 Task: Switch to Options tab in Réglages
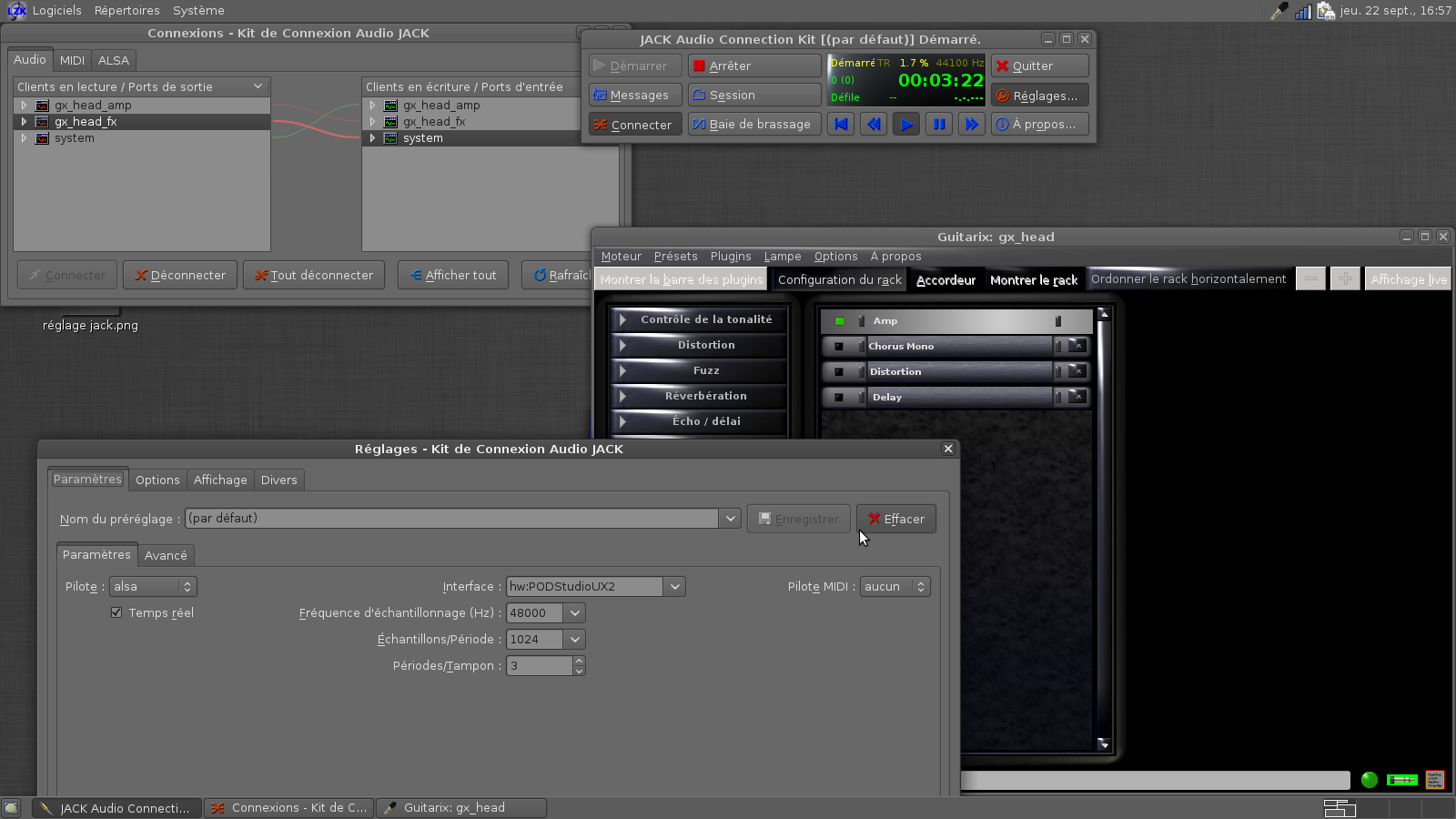157,480
